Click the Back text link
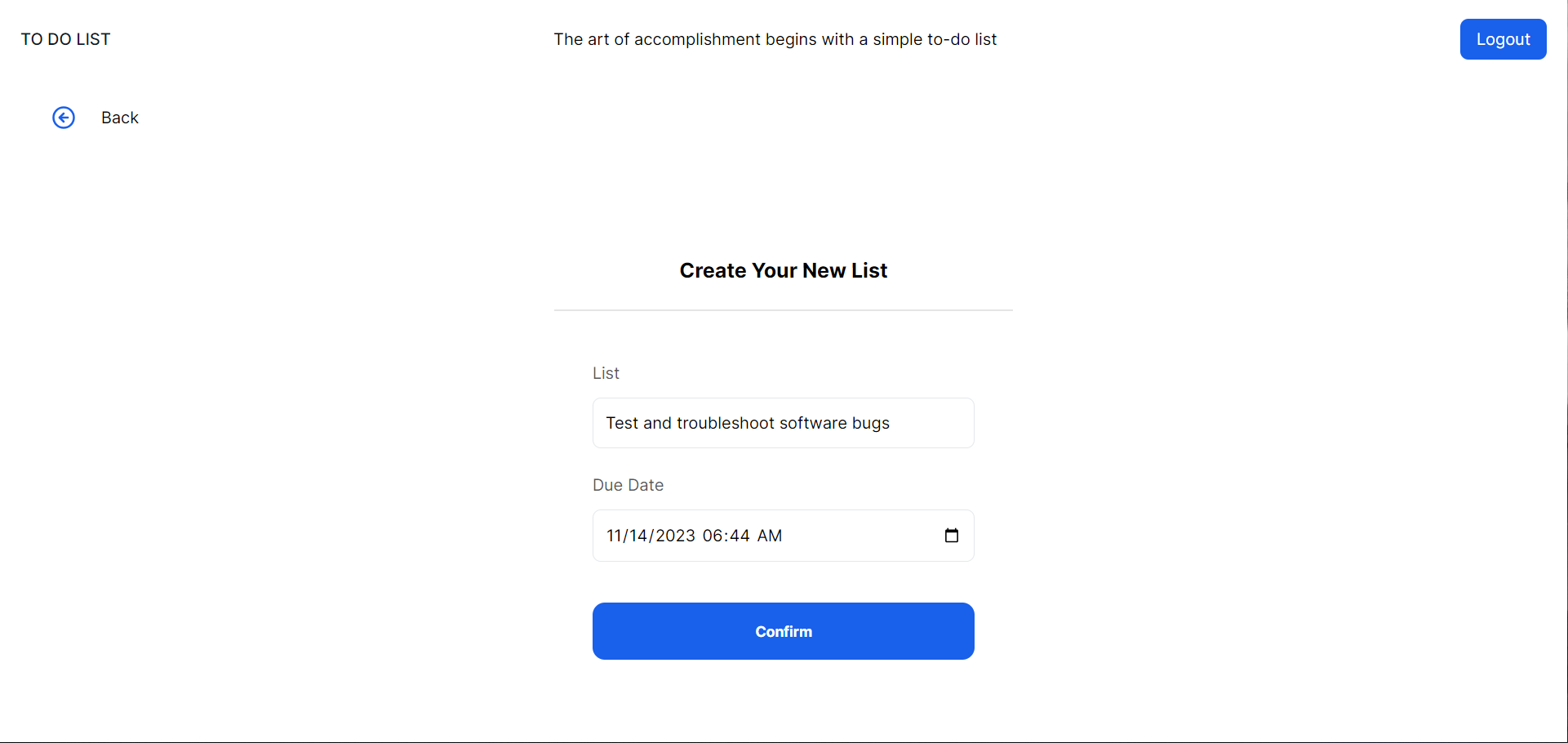 point(120,118)
